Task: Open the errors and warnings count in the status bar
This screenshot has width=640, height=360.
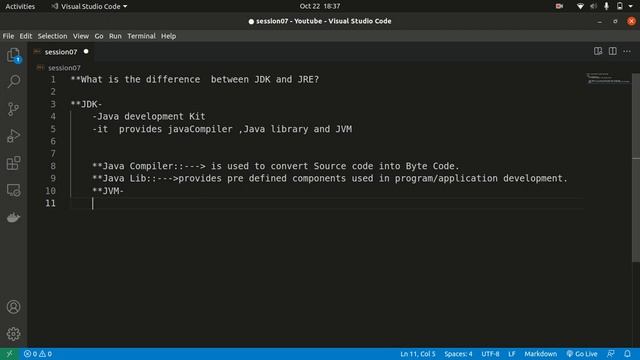Action: pos(38,354)
